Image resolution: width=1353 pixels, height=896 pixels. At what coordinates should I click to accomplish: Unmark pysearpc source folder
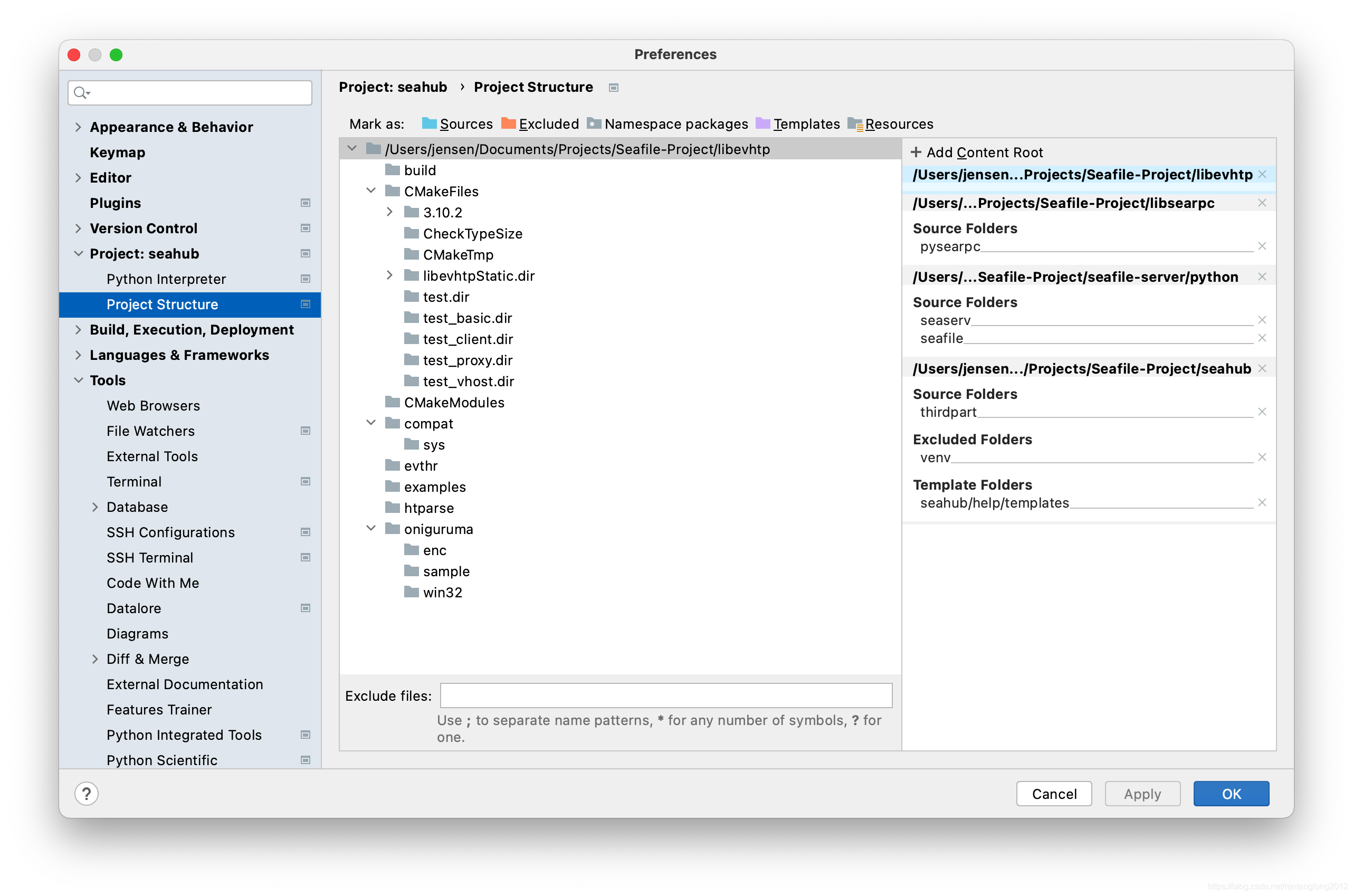[1262, 246]
